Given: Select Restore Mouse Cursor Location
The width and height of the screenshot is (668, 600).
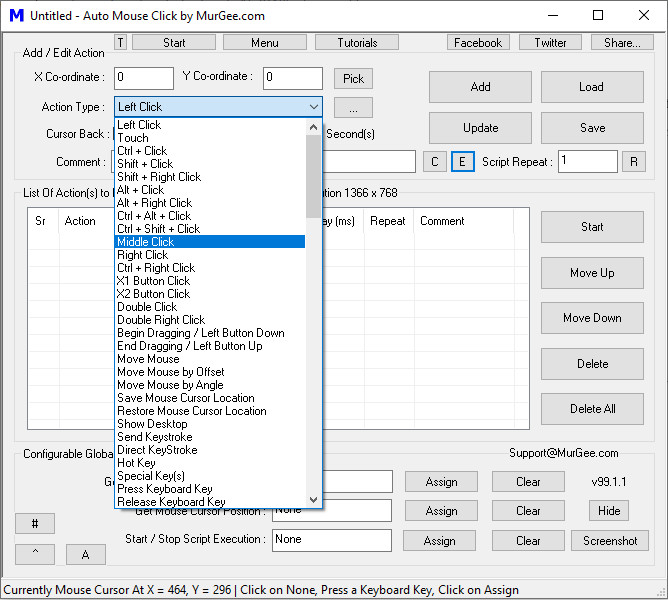Looking at the screenshot, I should click(210, 411).
